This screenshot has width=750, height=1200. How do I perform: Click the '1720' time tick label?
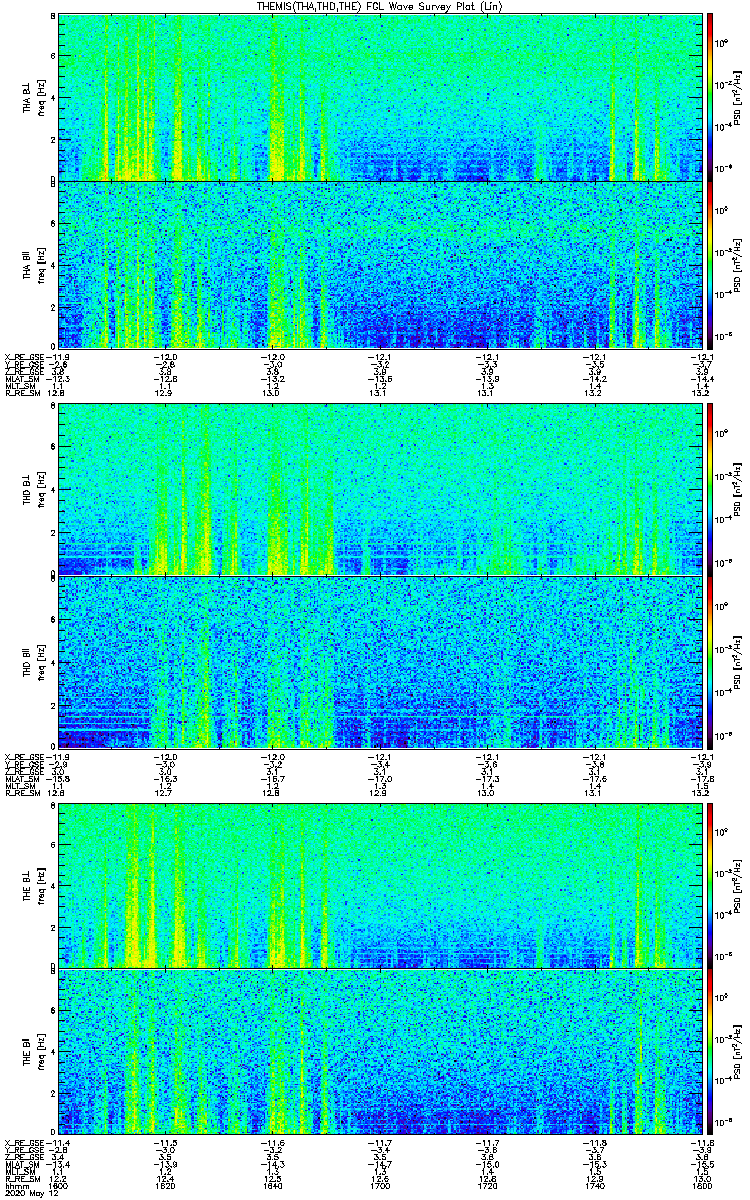(x=487, y=1186)
